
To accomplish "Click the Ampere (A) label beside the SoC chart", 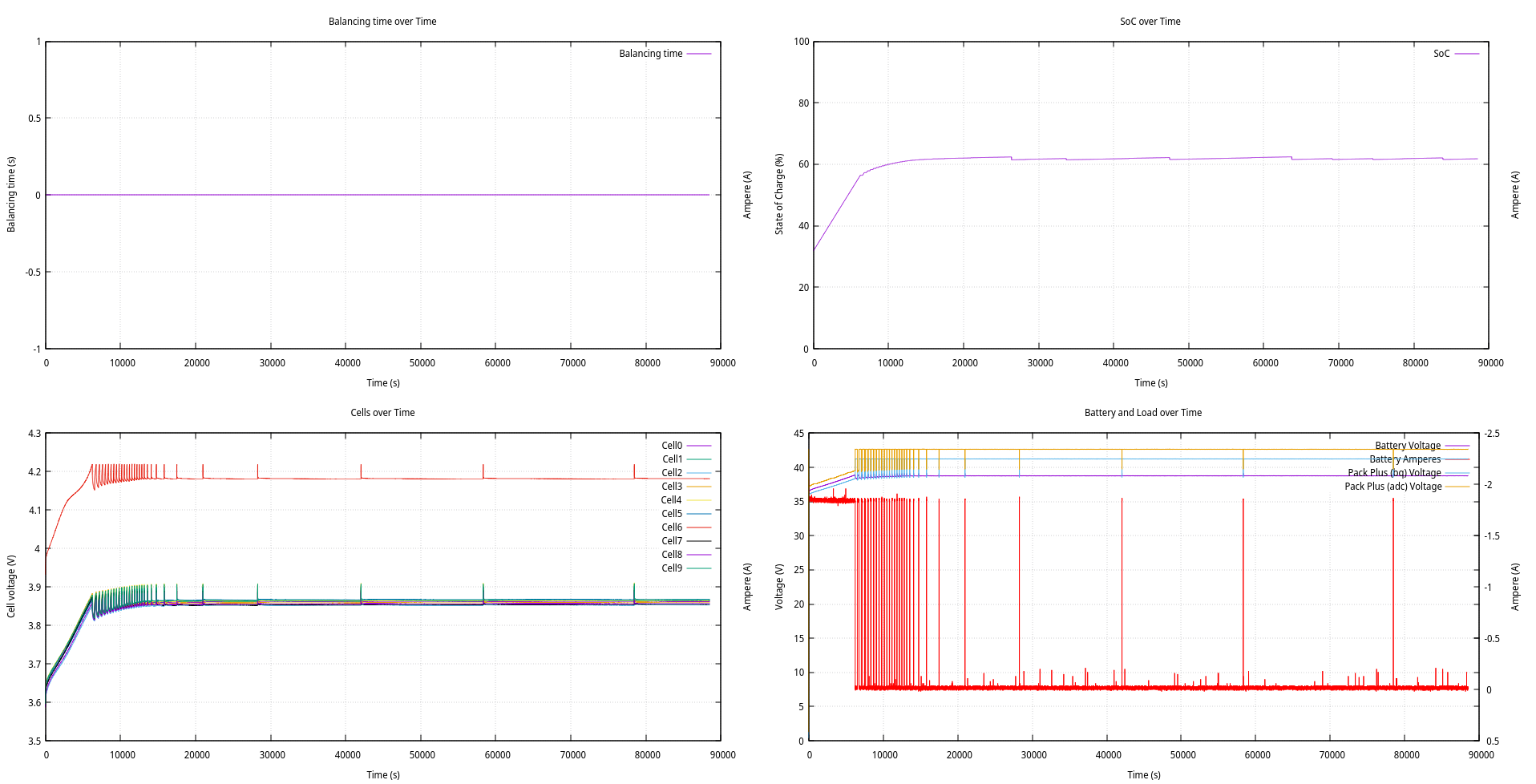I will 1515,195.
